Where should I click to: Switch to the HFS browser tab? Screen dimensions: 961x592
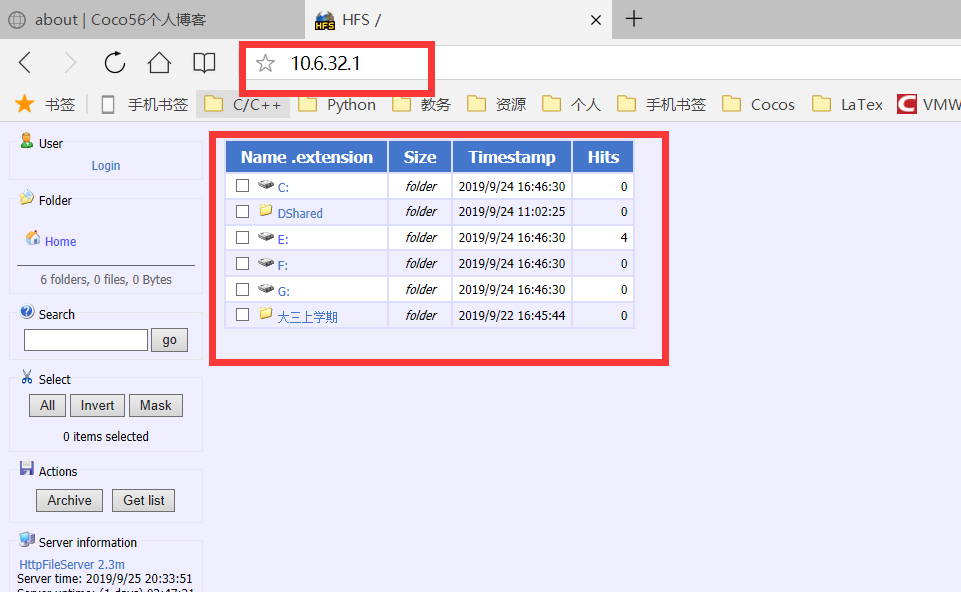pyautogui.click(x=400, y=19)
